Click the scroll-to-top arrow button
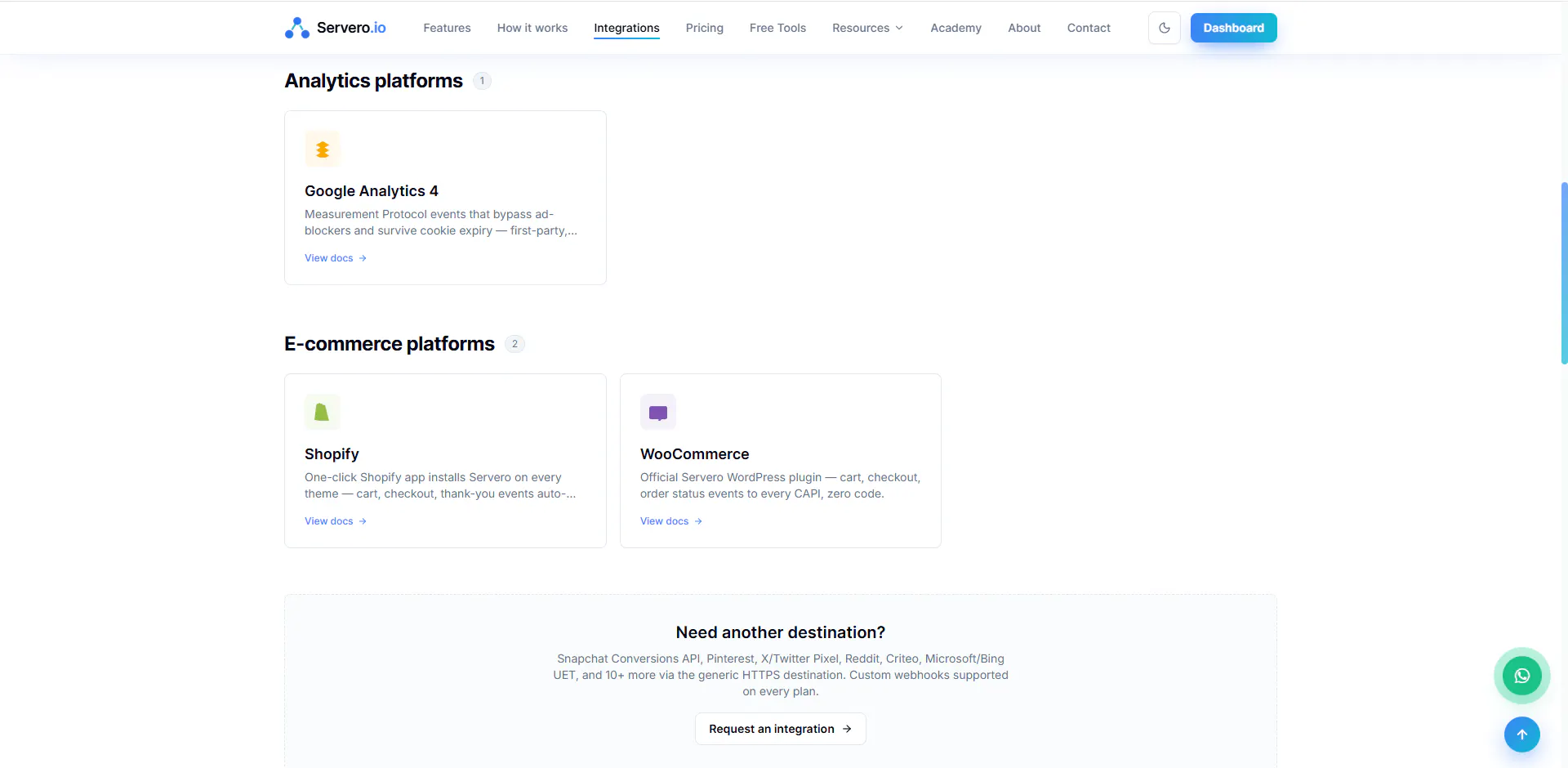 [1522, 735]
